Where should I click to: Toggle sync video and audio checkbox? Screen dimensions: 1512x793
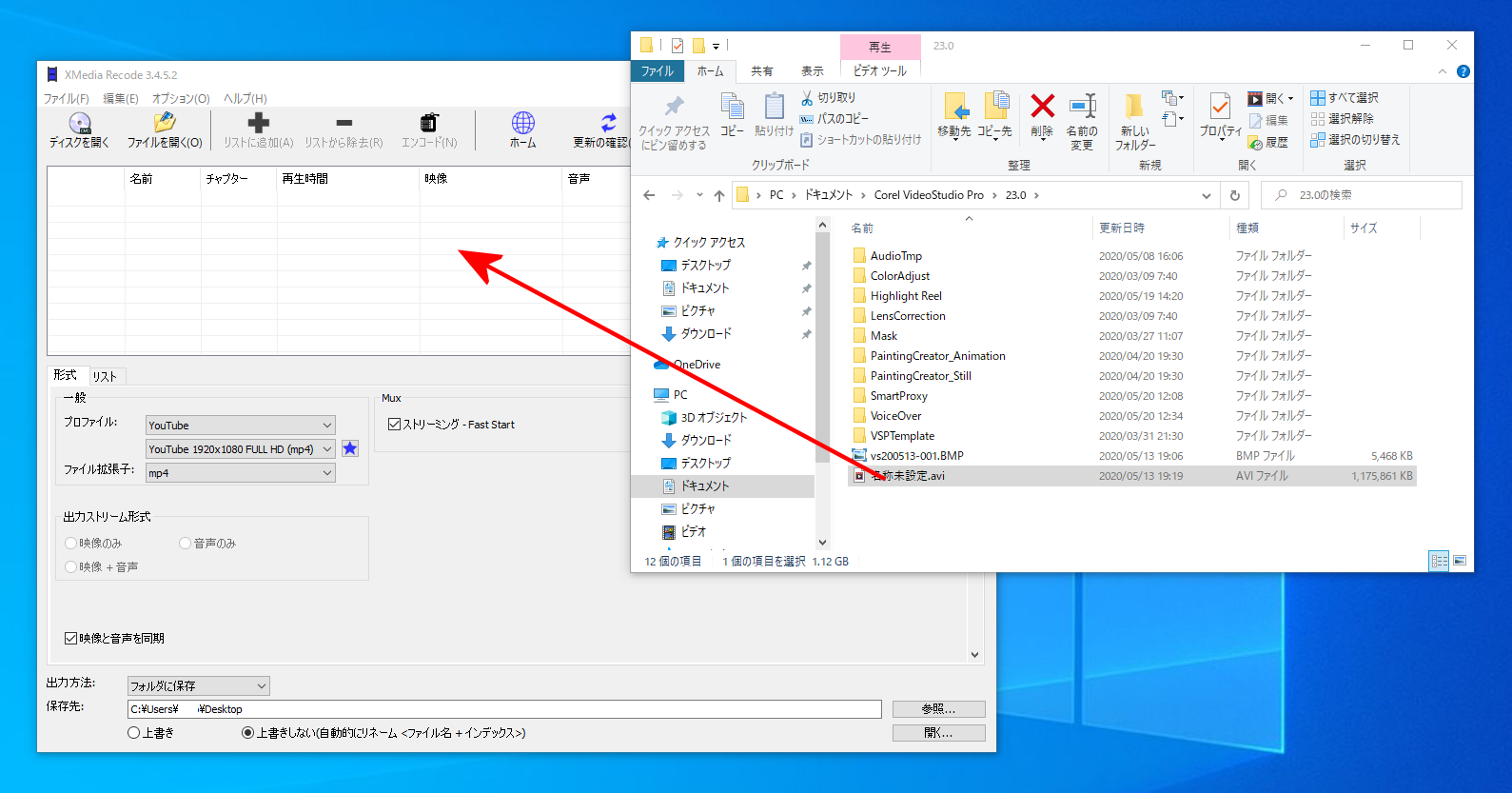coord(70,638)
